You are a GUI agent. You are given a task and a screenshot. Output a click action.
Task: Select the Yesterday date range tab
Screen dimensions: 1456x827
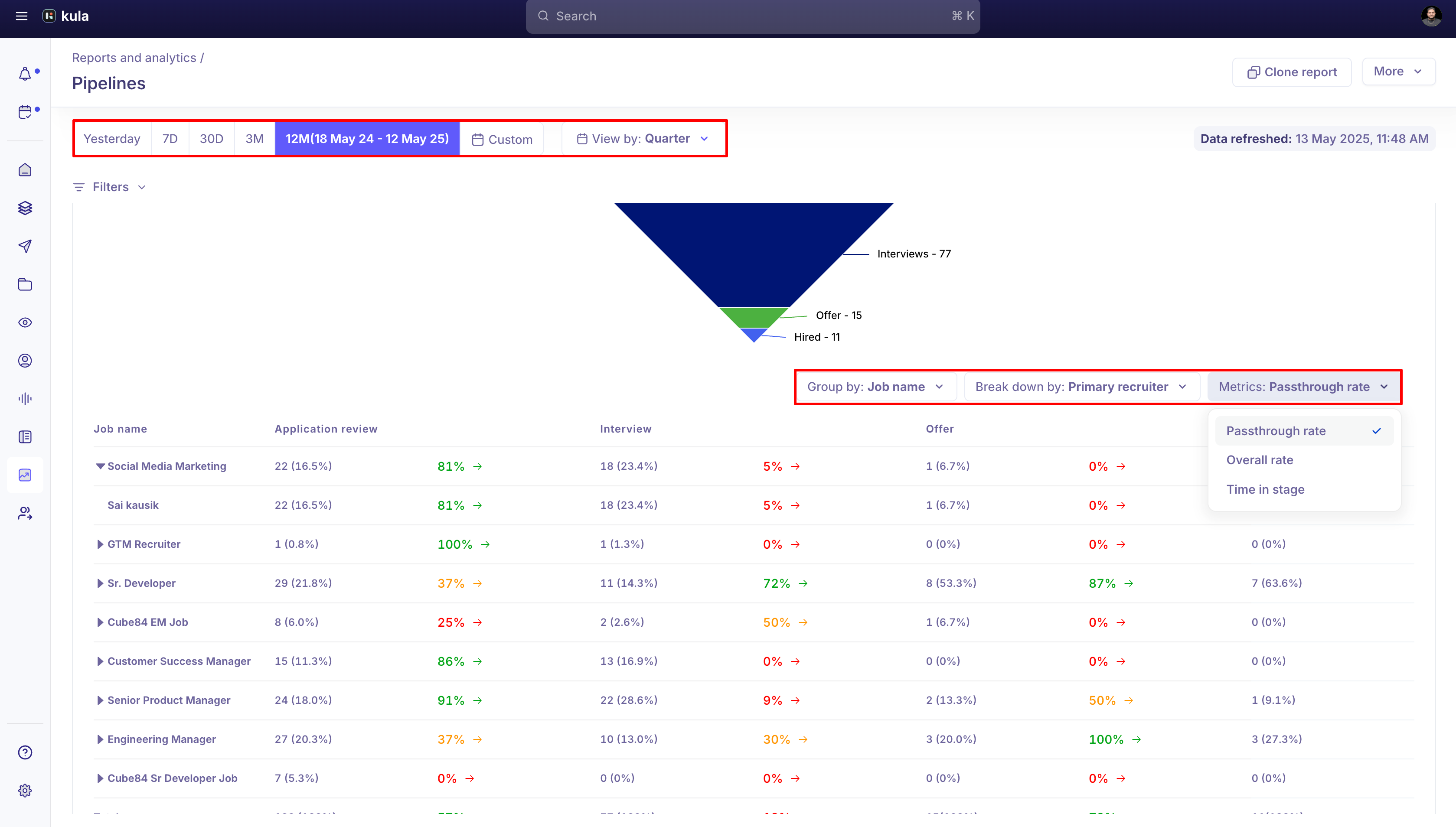112,139
